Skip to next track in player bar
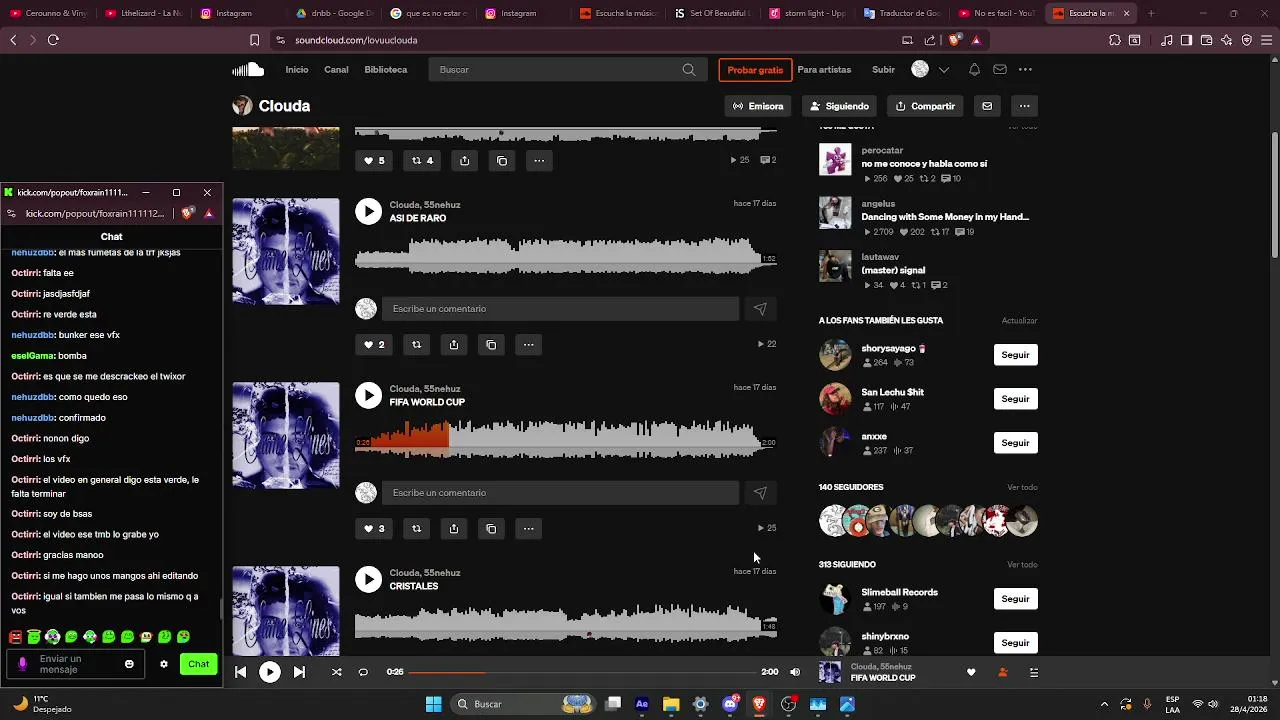 click(x=299, y=672)
